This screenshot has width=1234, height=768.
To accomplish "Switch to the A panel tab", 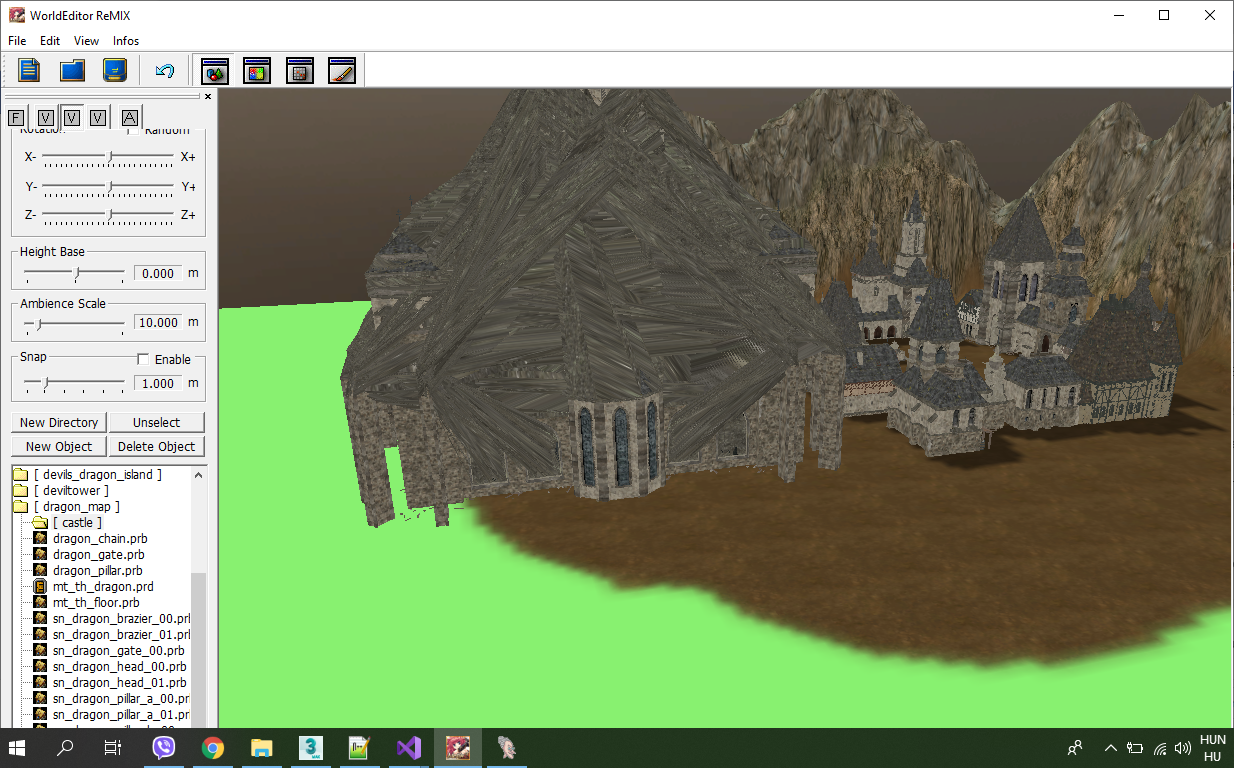I will 129,117.
